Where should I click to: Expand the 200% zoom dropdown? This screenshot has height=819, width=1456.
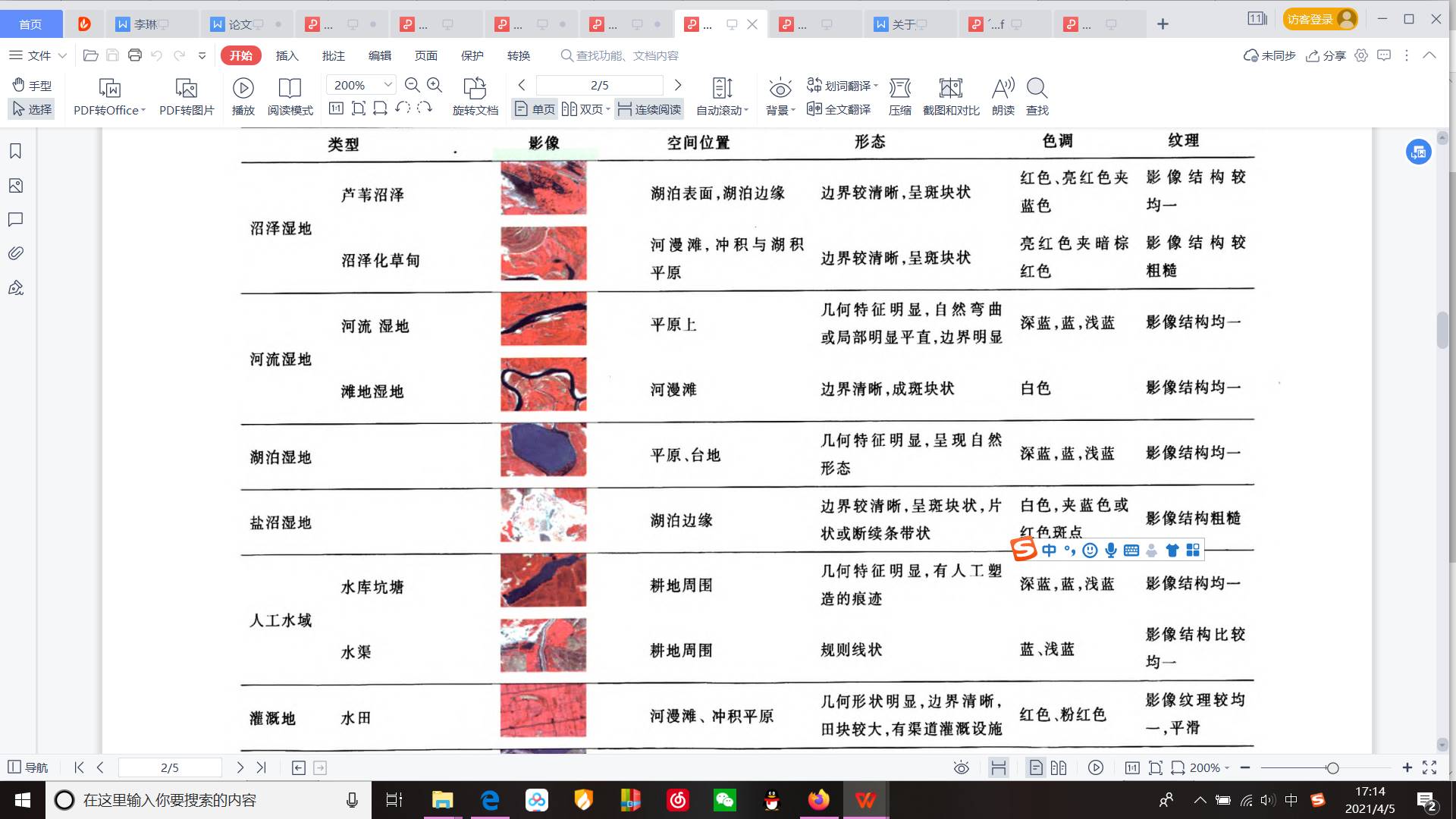[x=388, y=85]
